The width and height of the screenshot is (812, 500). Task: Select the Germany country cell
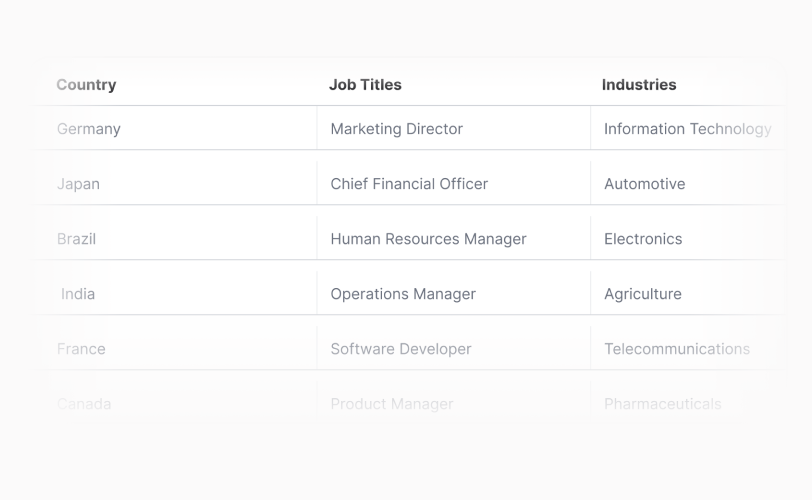click(x=89, y=129)
